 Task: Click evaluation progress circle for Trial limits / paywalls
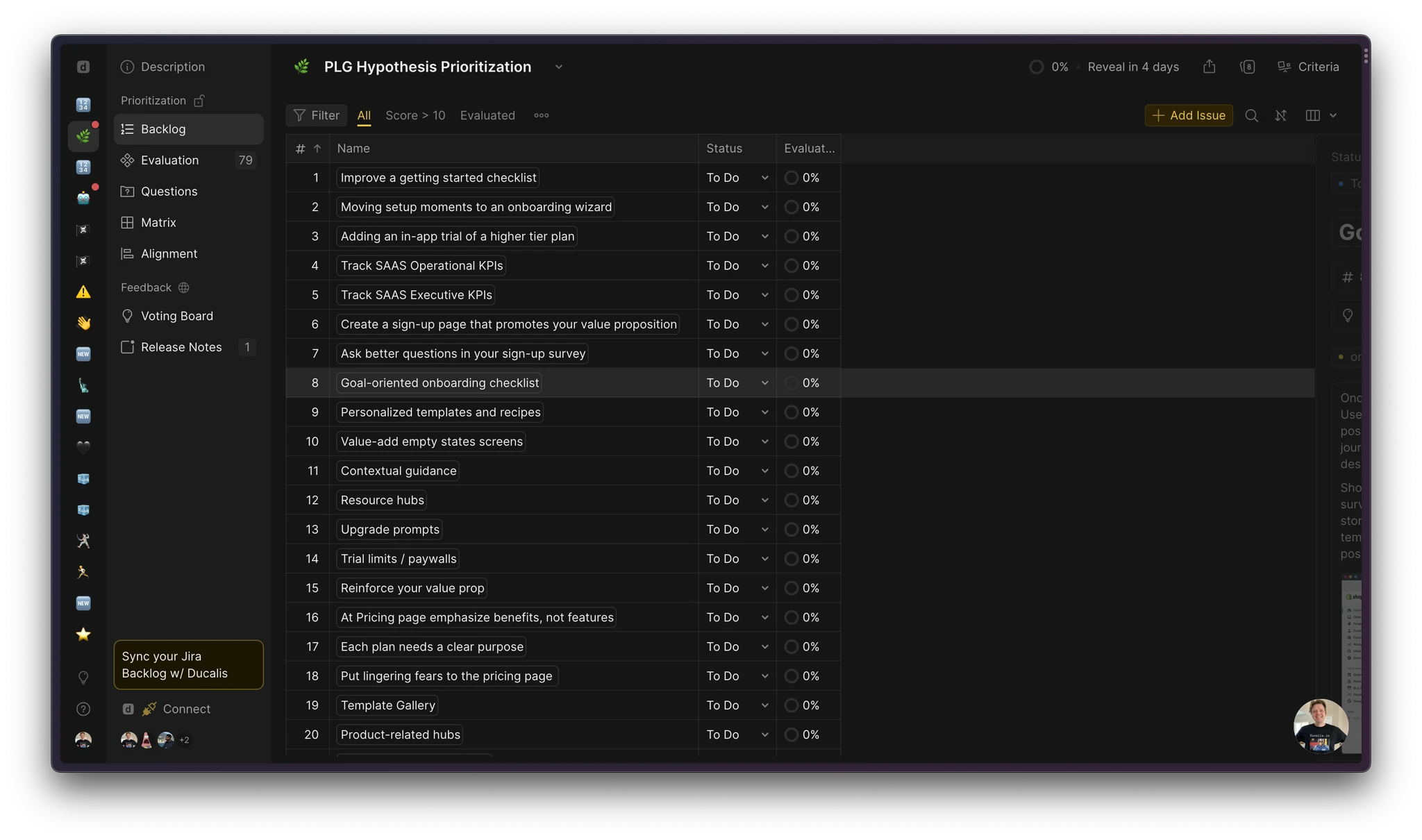(x=791, y=559)
